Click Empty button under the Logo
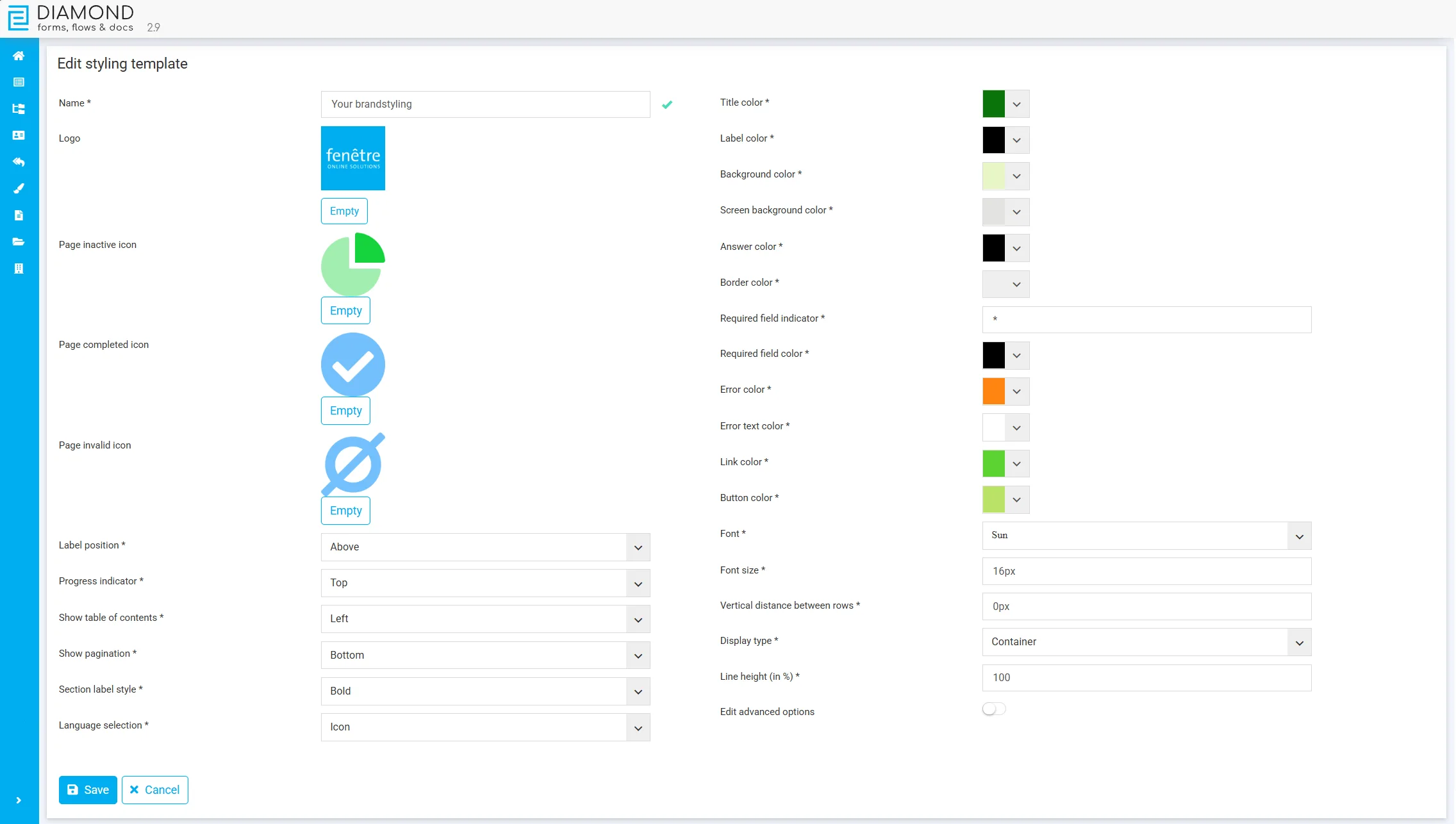This screenshot has width=1456, height=824. pos(344,211)
